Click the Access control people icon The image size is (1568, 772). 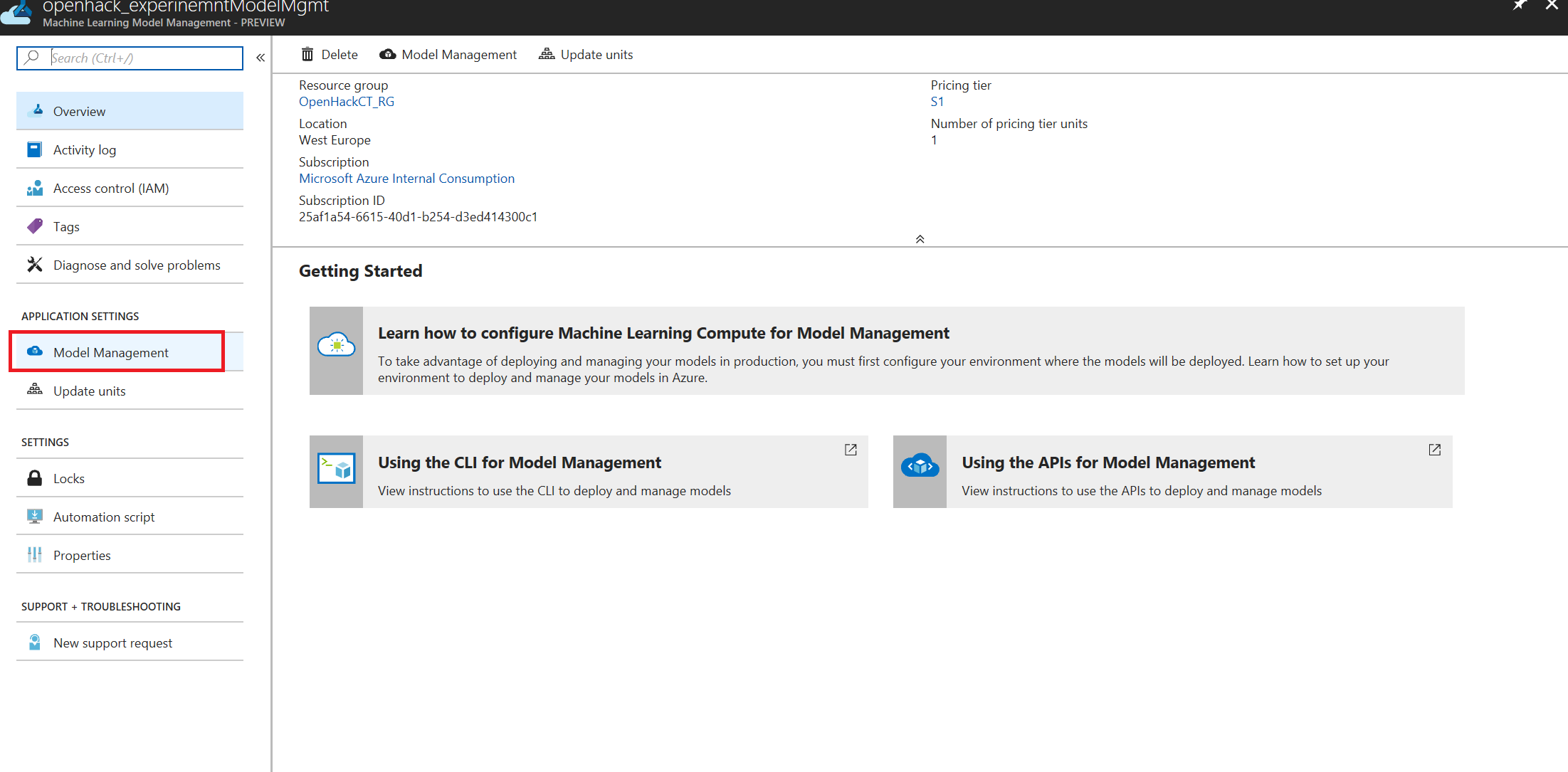click(x=35, y=188)
